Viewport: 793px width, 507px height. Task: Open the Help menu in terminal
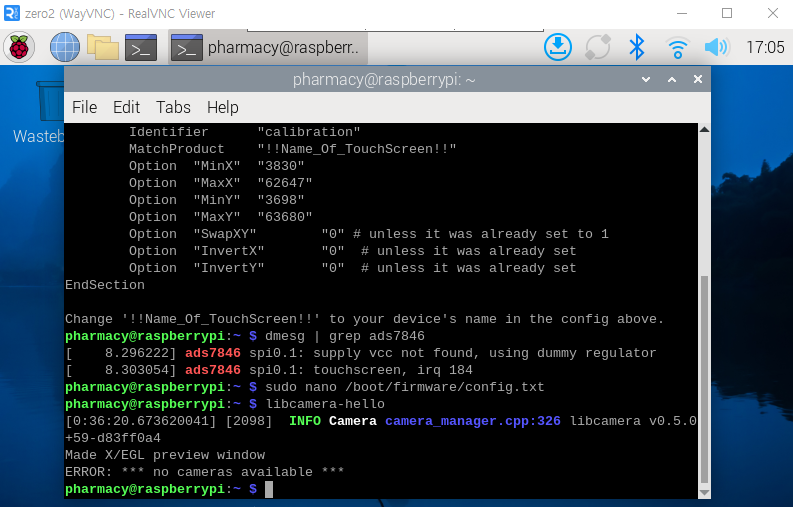[222, 107]
